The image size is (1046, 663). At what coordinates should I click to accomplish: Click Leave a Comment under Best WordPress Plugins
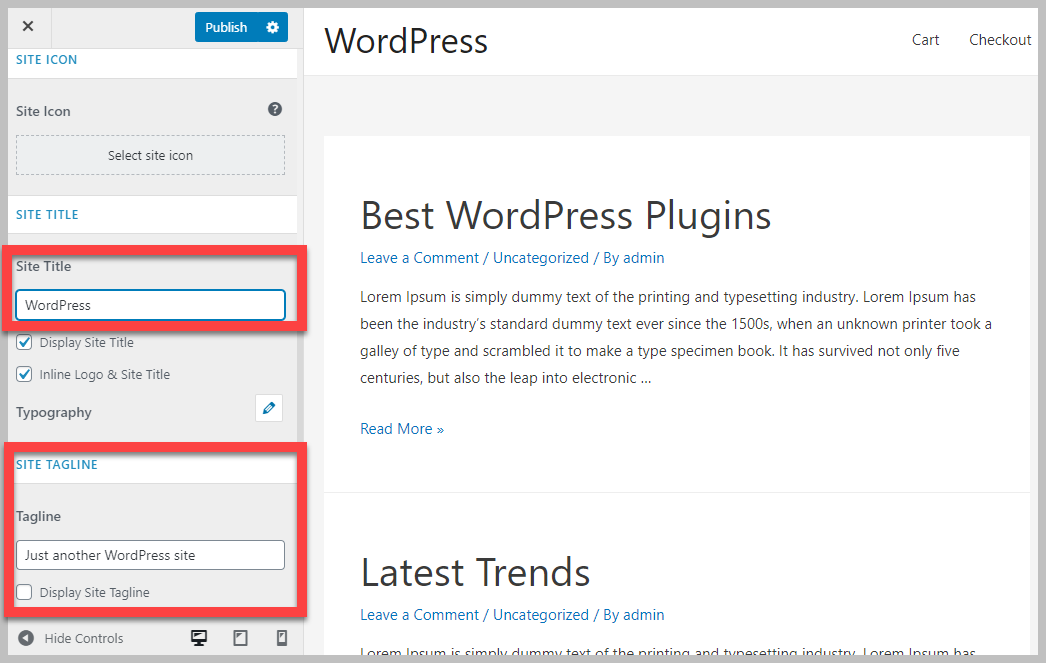pos(420,258)
